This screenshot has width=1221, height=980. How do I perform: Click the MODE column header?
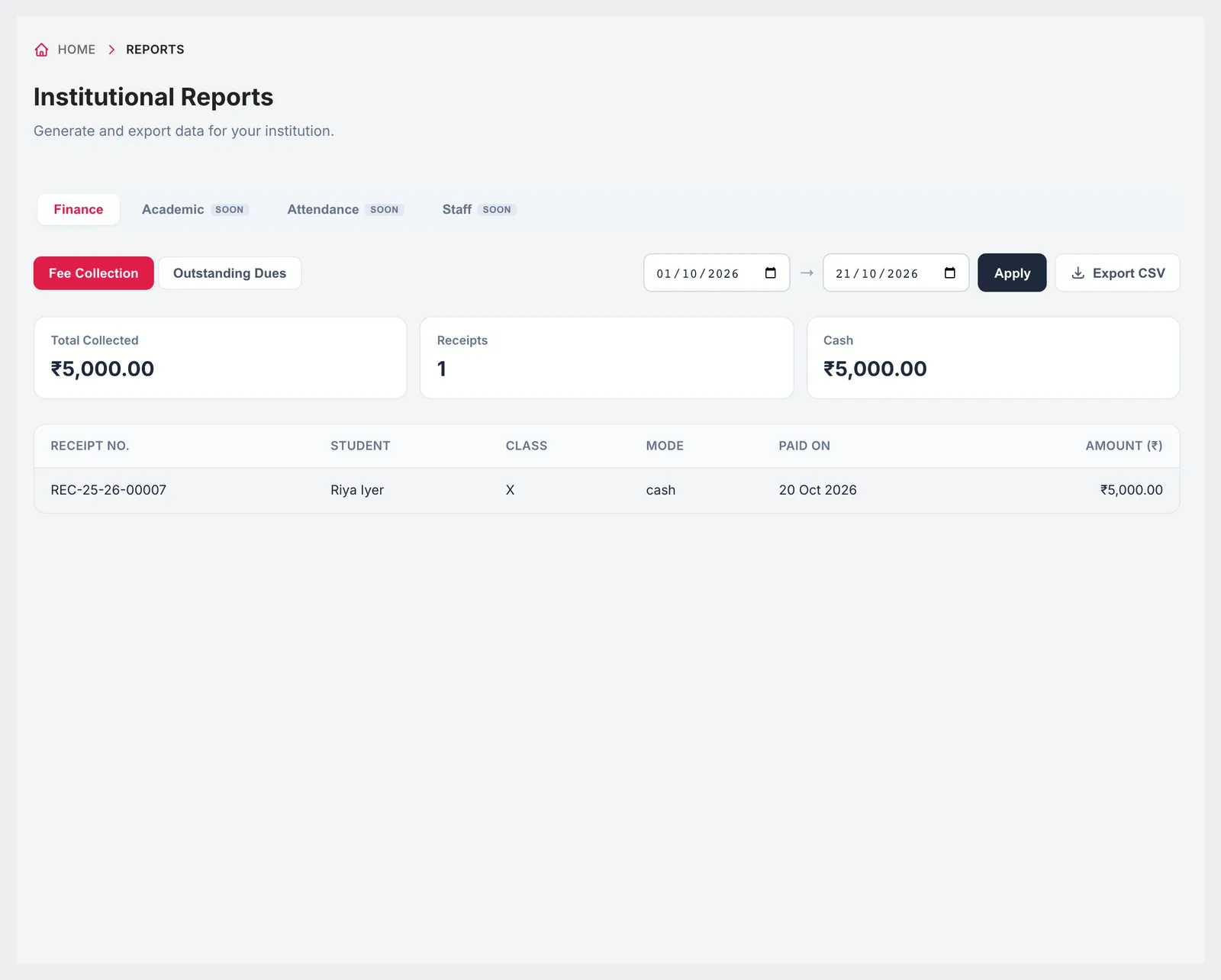[x=665, y=446]
